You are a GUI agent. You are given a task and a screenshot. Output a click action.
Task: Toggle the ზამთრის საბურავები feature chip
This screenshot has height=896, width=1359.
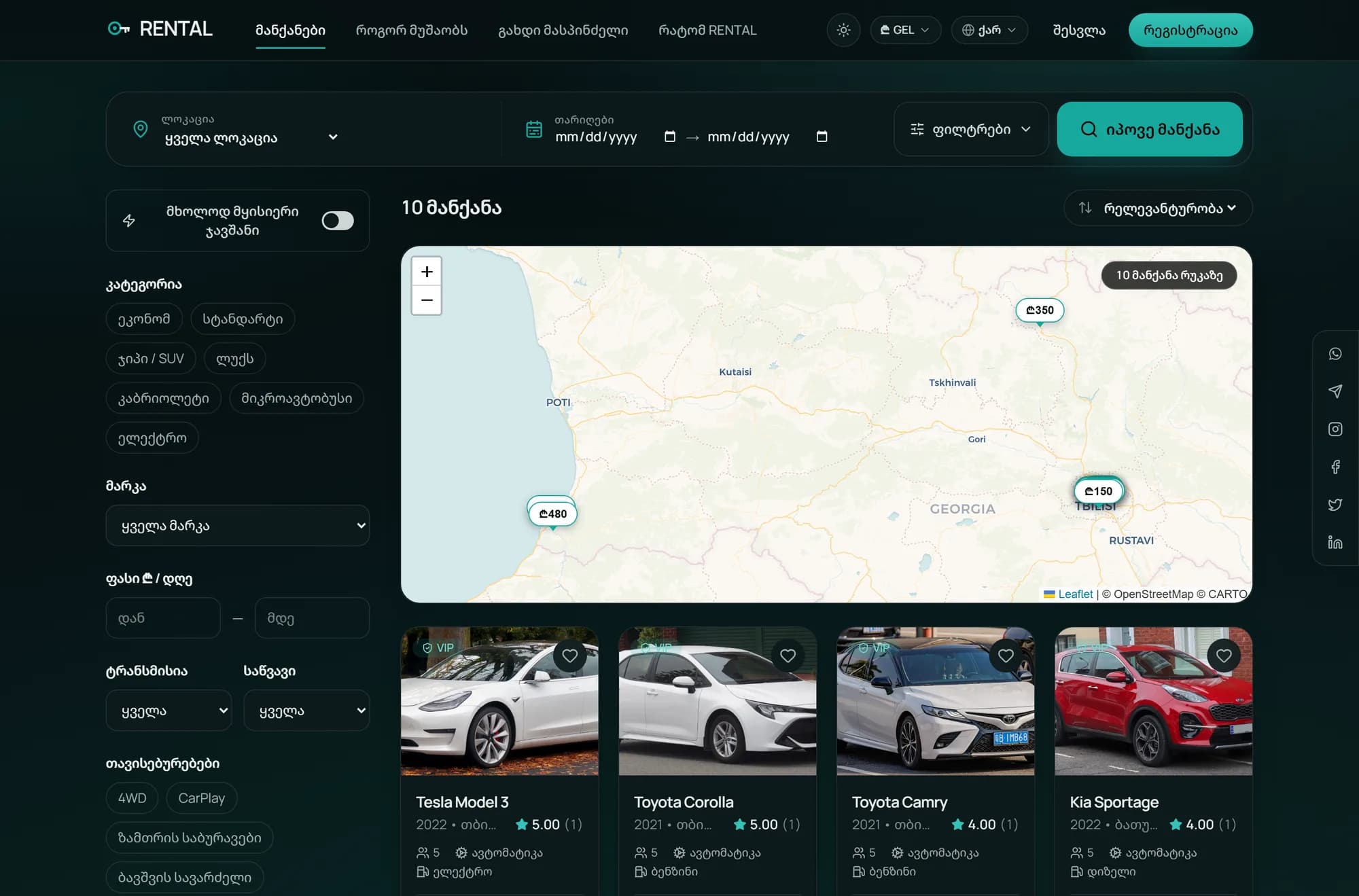[x=190, y=838]
